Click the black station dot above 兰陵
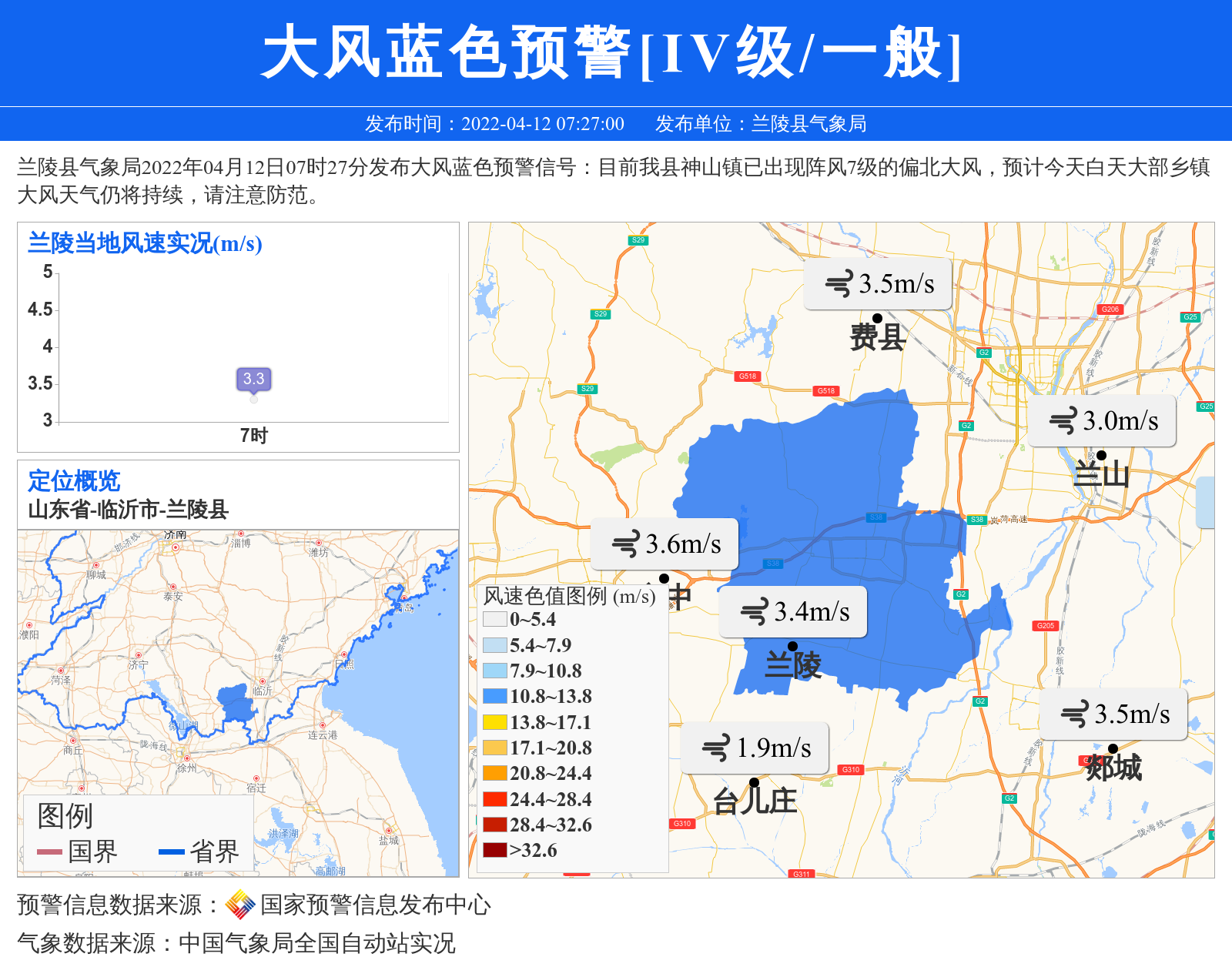The width and height of the screenshot is (1232, 967). [792, 647]
